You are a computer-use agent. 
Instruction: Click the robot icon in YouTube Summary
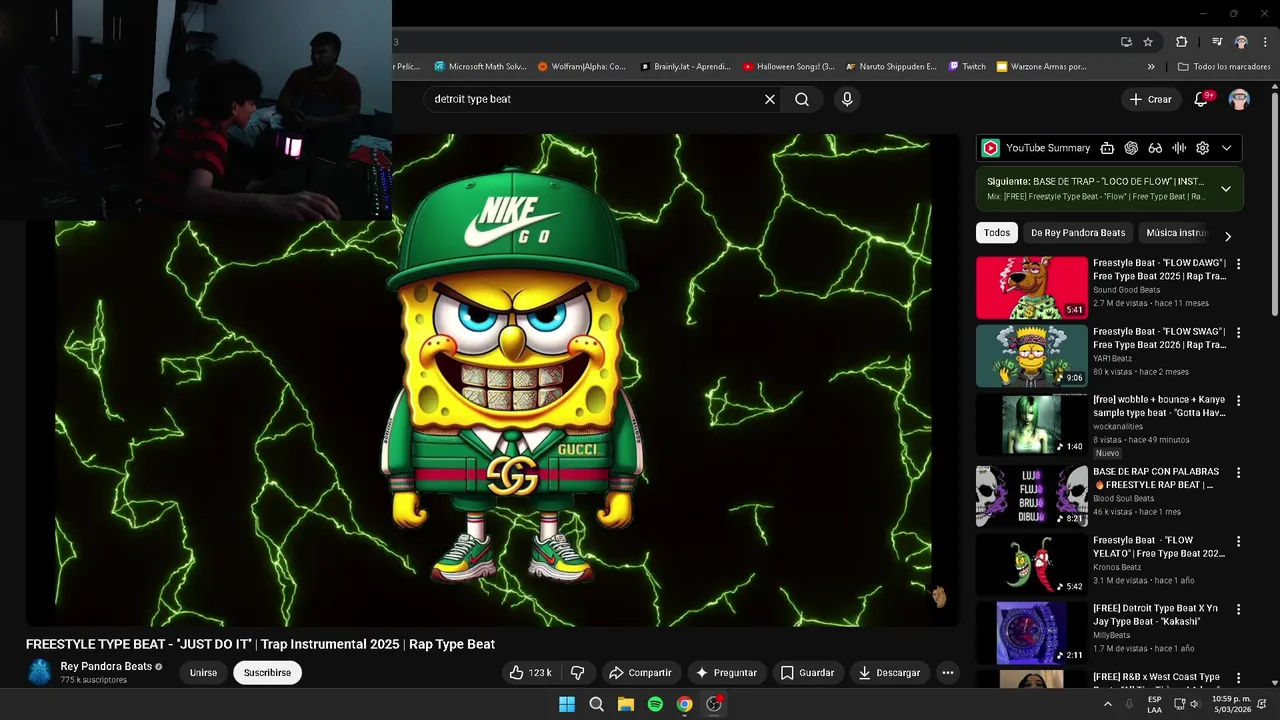point(1107,148)
